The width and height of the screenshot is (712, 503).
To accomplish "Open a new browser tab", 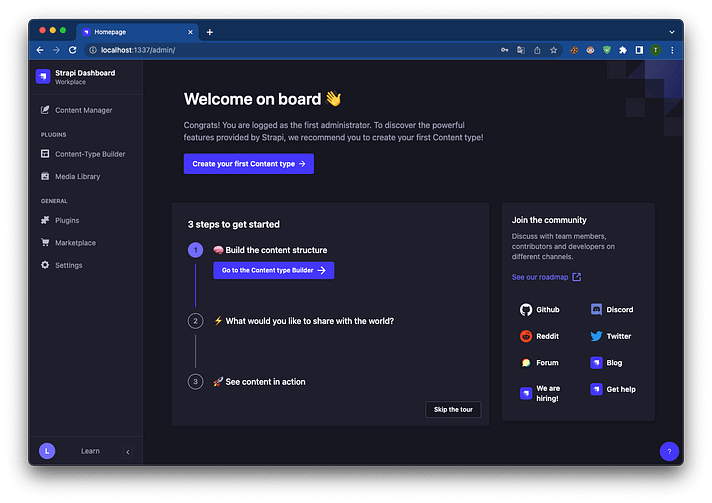I will [x=210, y=32].
